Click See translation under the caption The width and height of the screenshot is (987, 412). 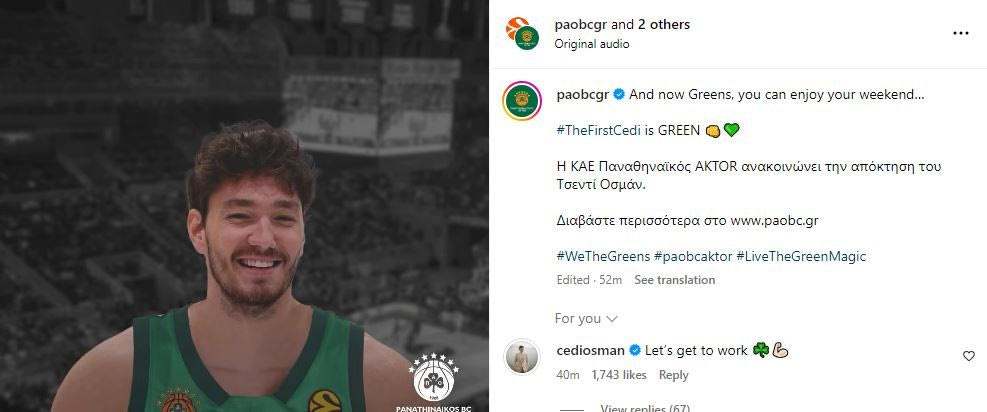[x=674, y=280]
